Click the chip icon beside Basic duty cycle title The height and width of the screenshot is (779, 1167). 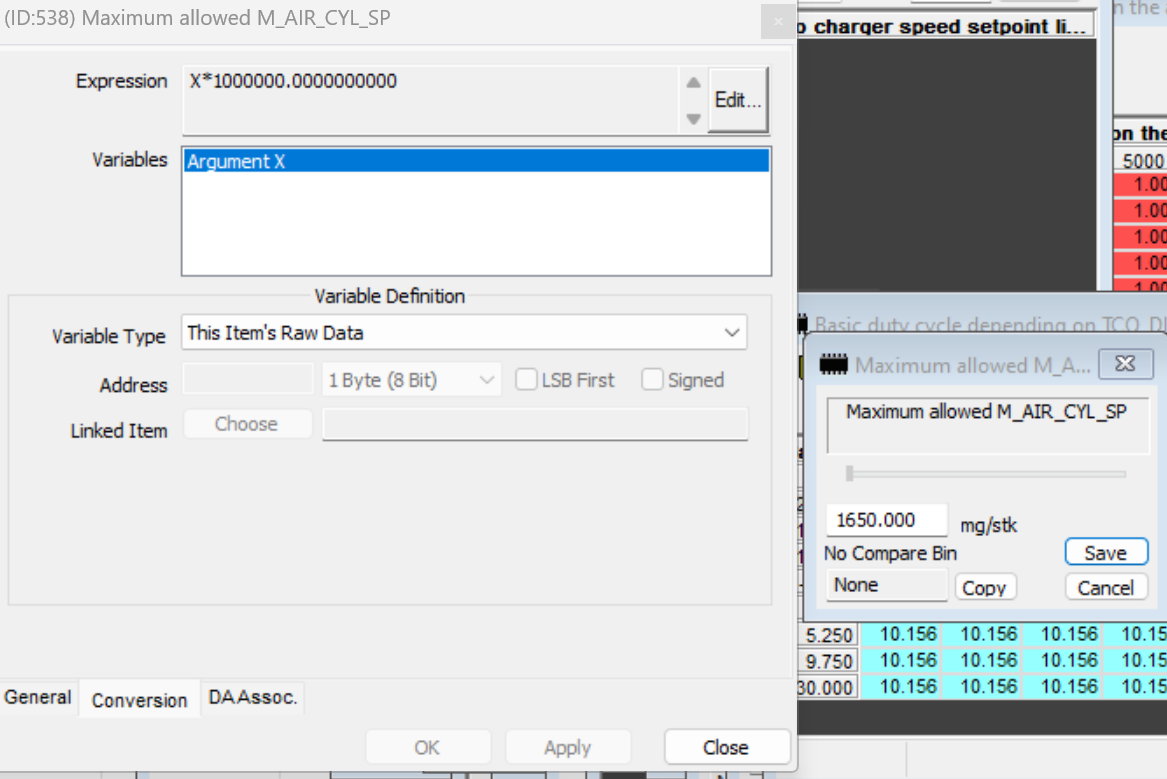point(802,325)
